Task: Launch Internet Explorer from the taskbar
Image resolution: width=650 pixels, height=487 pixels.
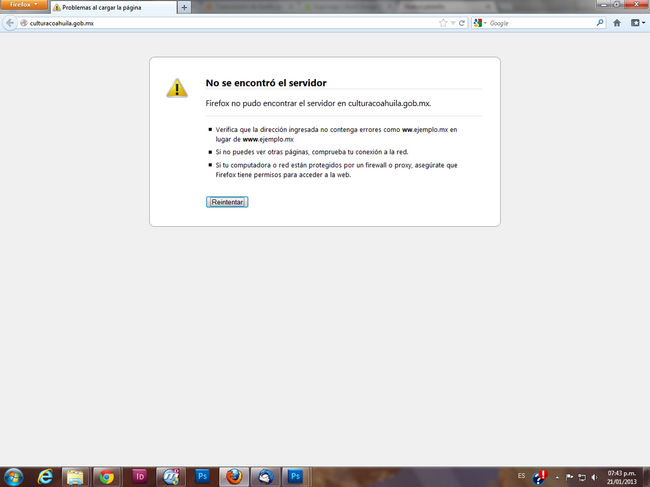Action: (44, 476)
